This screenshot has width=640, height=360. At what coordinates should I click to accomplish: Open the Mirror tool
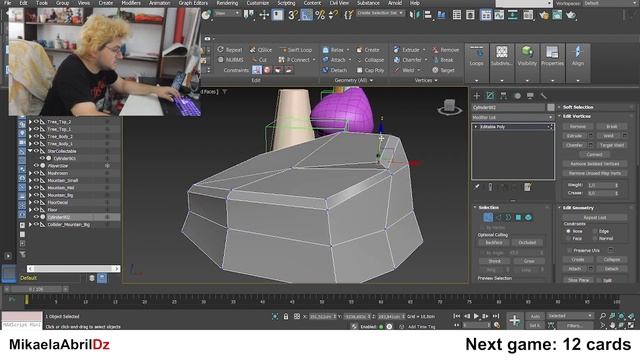coord(415,15)
